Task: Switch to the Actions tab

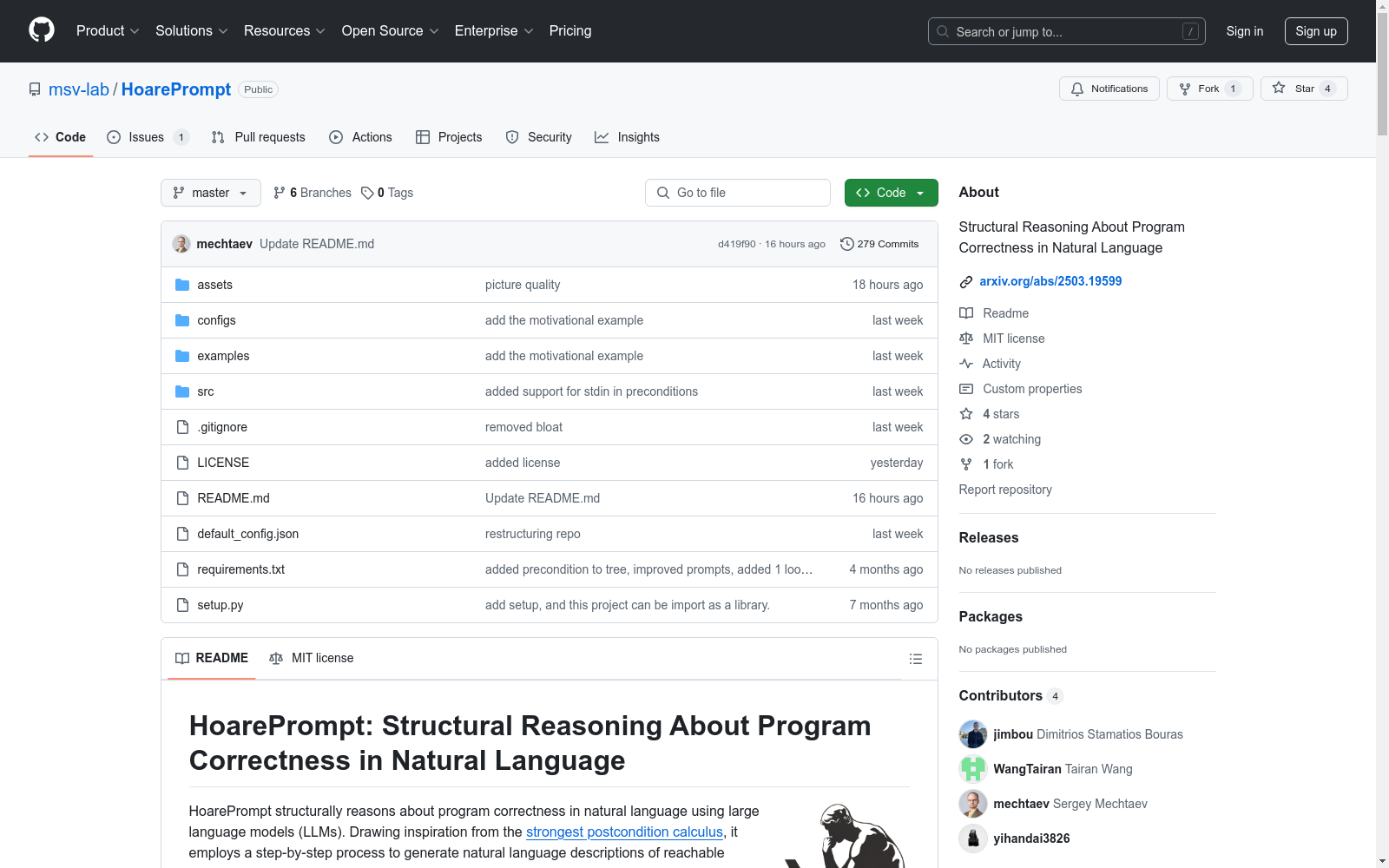Action: [361, 137]
